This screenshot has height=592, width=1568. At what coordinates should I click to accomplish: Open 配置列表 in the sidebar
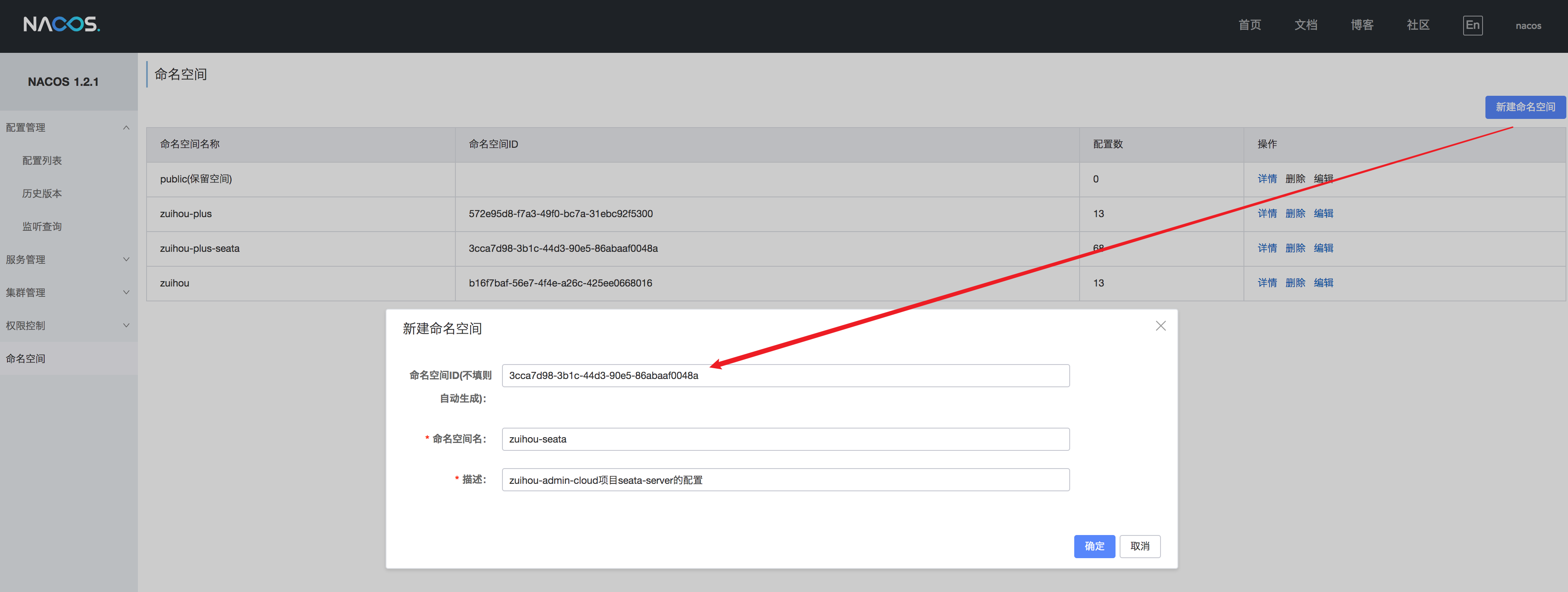(42, 161)
